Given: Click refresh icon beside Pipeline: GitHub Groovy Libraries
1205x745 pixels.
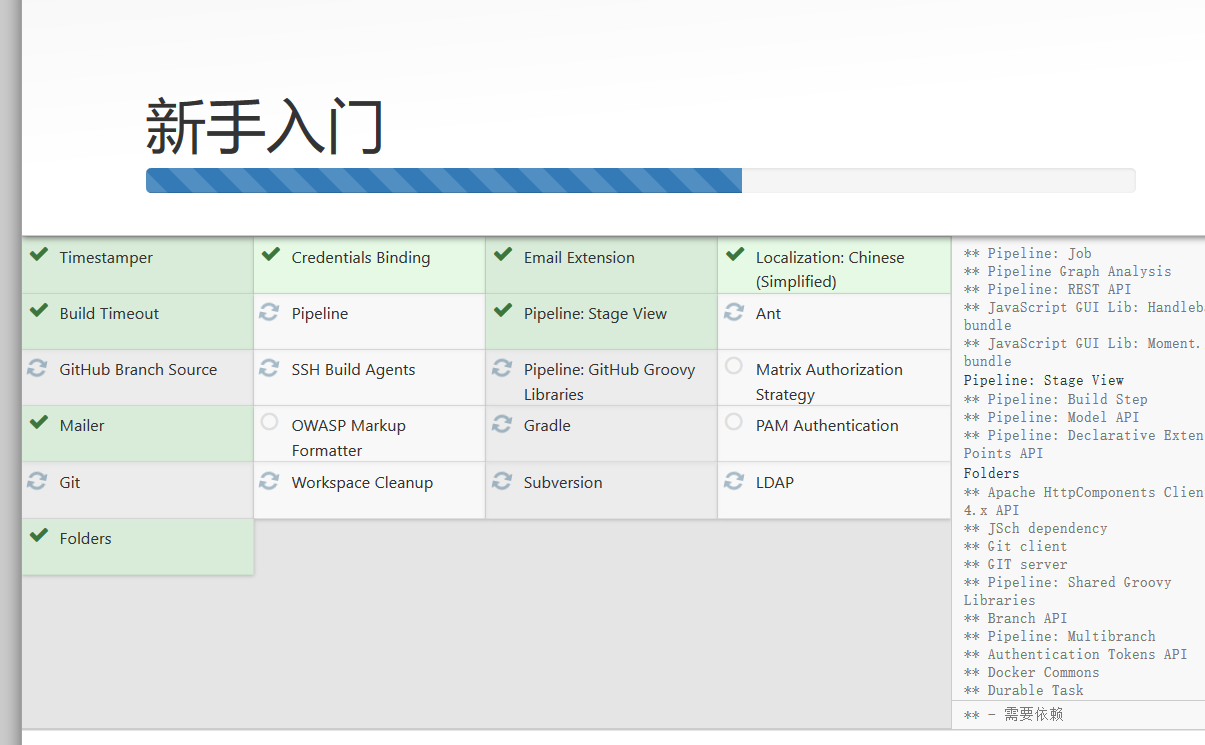Looking at the screenshot, I should [502, 368].
